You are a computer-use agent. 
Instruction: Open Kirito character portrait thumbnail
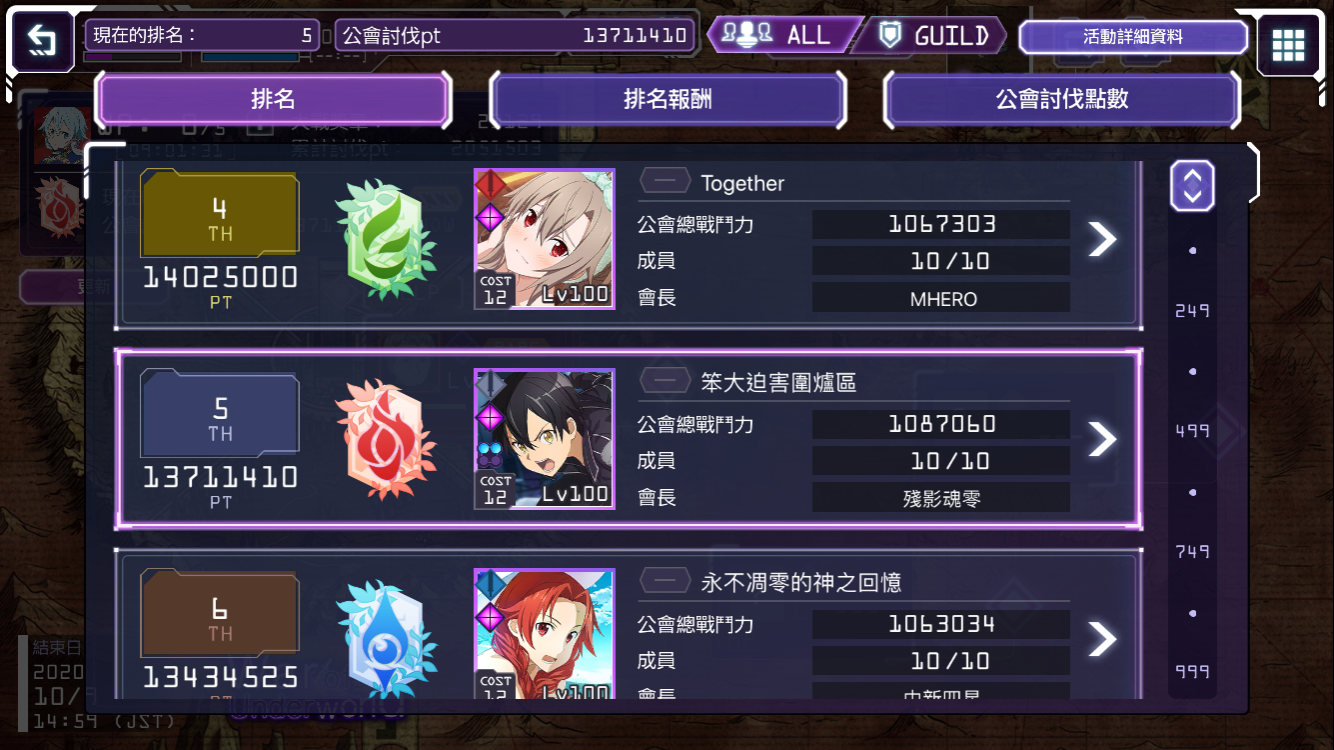click(544, 439)
